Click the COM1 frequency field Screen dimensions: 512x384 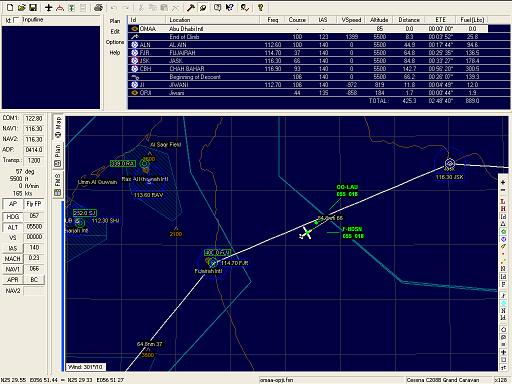click(34, 118)
